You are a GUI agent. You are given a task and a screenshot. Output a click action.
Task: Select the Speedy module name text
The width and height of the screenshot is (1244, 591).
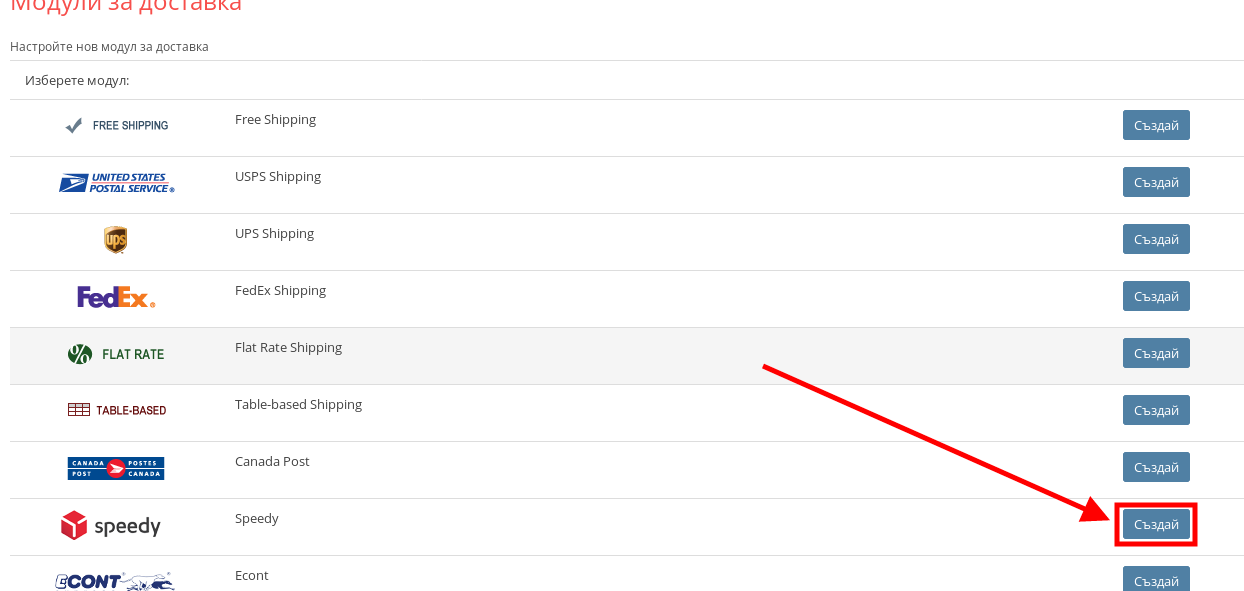(x=257, y=519)
